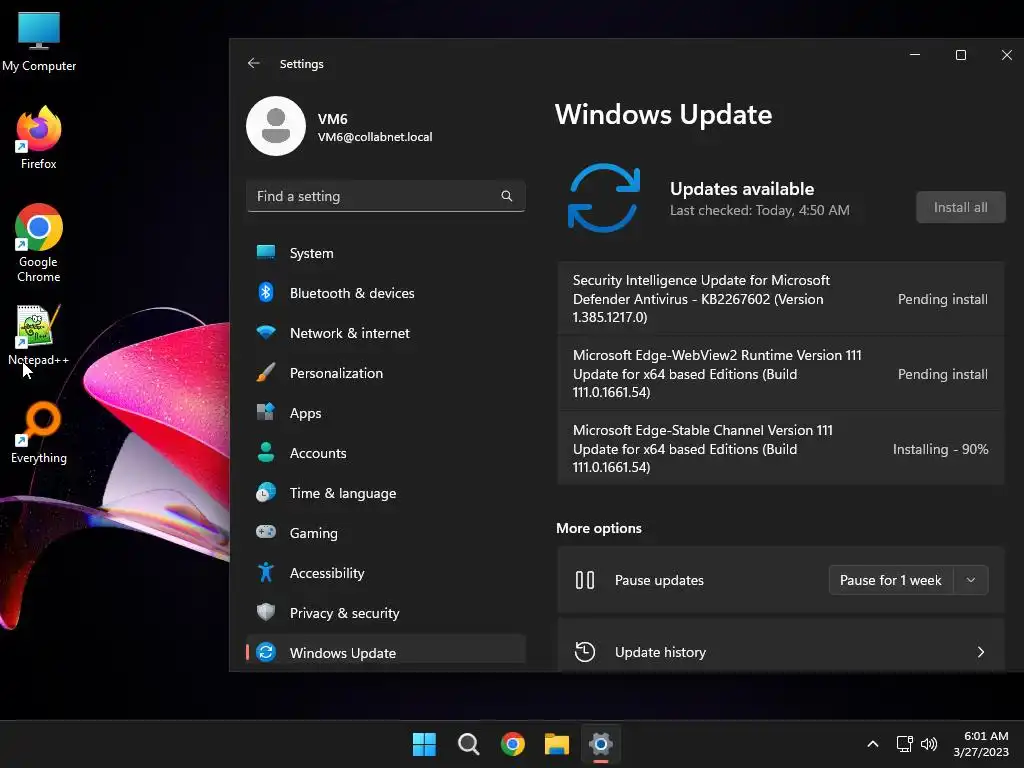The height and width of the screenshot is (768, 1024).
Task: Click the Settings window title
Action: tap(302, 63)
